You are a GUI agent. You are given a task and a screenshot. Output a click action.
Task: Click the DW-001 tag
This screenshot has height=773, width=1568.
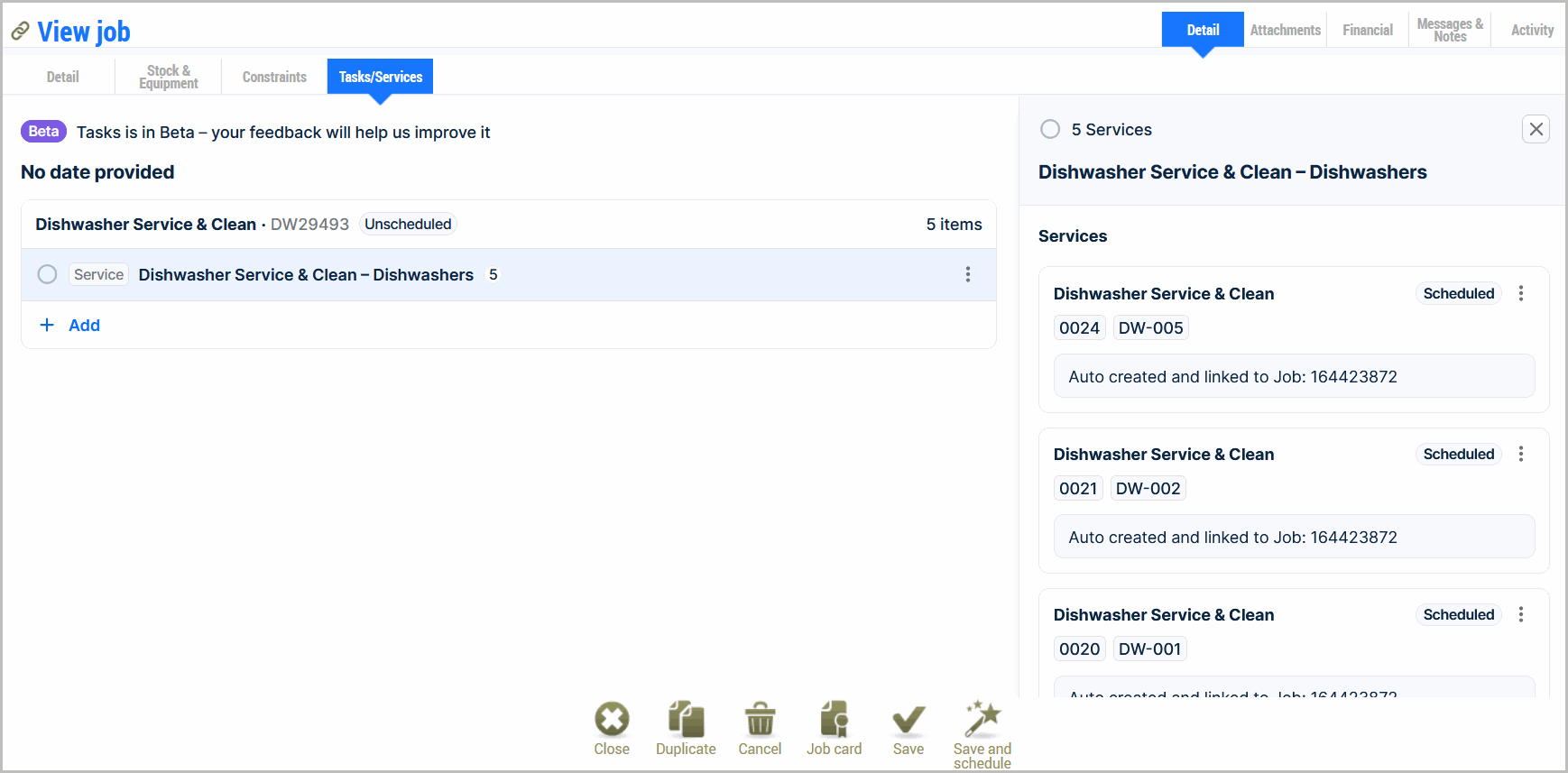(x=1150, y=649)
